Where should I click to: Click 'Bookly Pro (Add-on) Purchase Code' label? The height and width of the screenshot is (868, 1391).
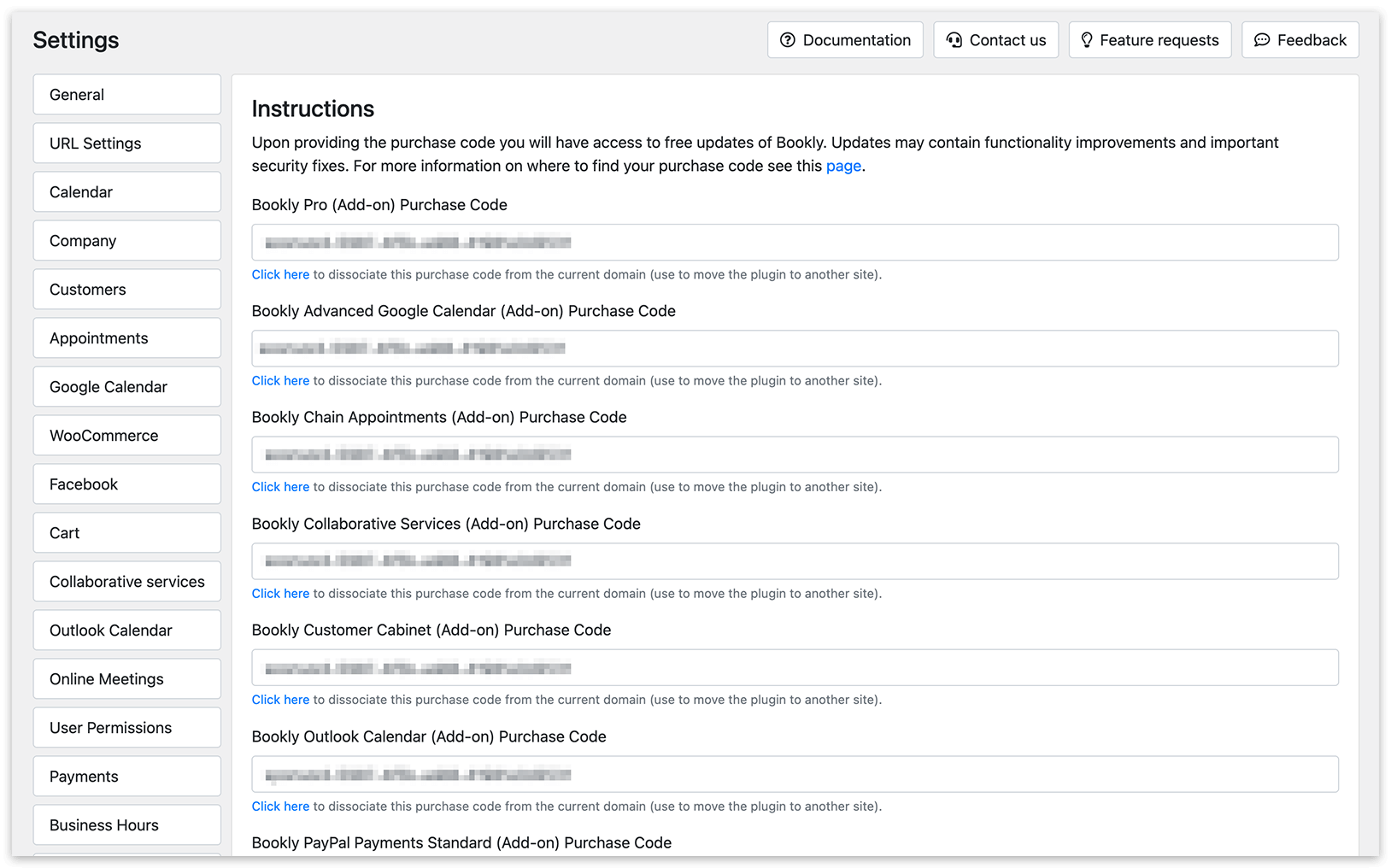click(379, 205)
